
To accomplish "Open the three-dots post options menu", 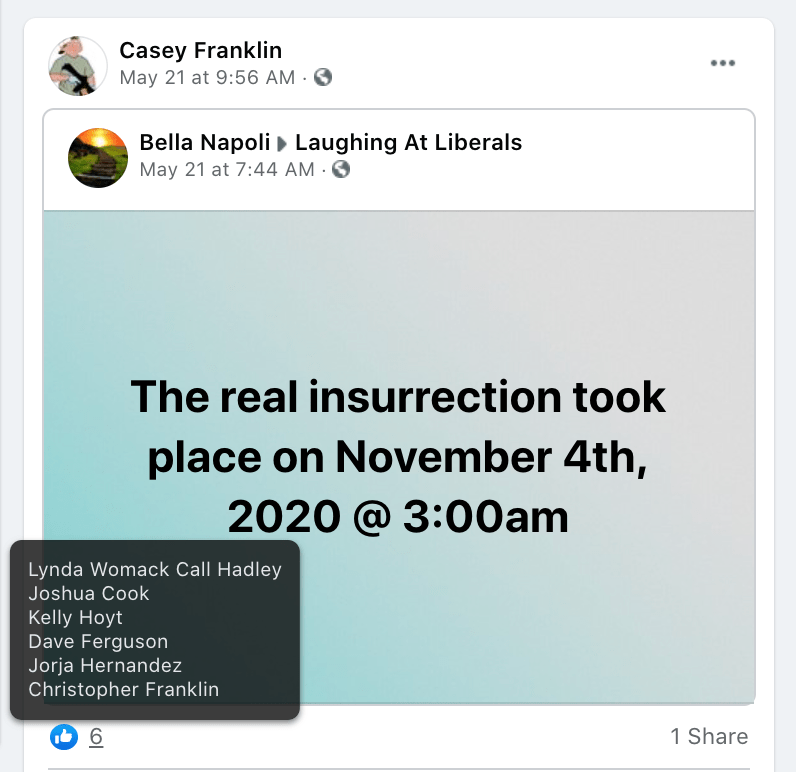I will [722, 63].
